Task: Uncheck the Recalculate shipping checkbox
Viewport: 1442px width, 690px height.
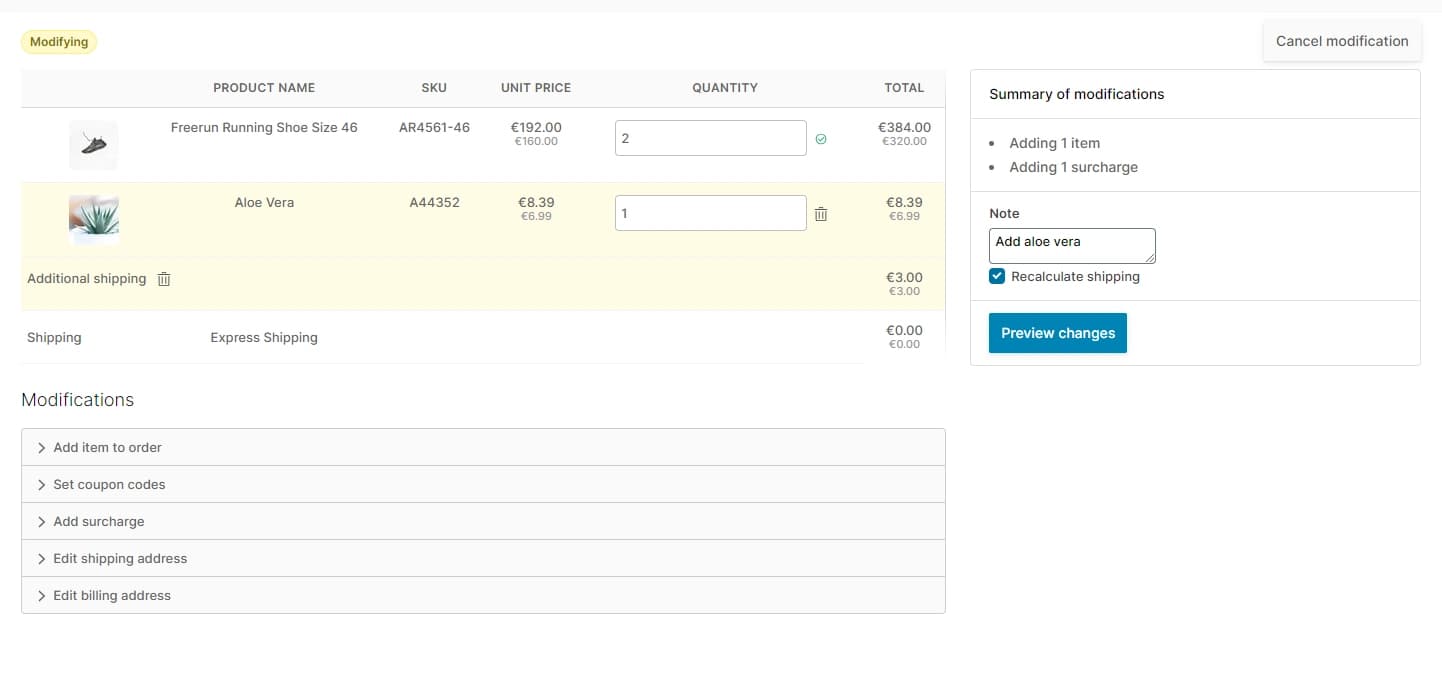Action: tap(997, 277)
